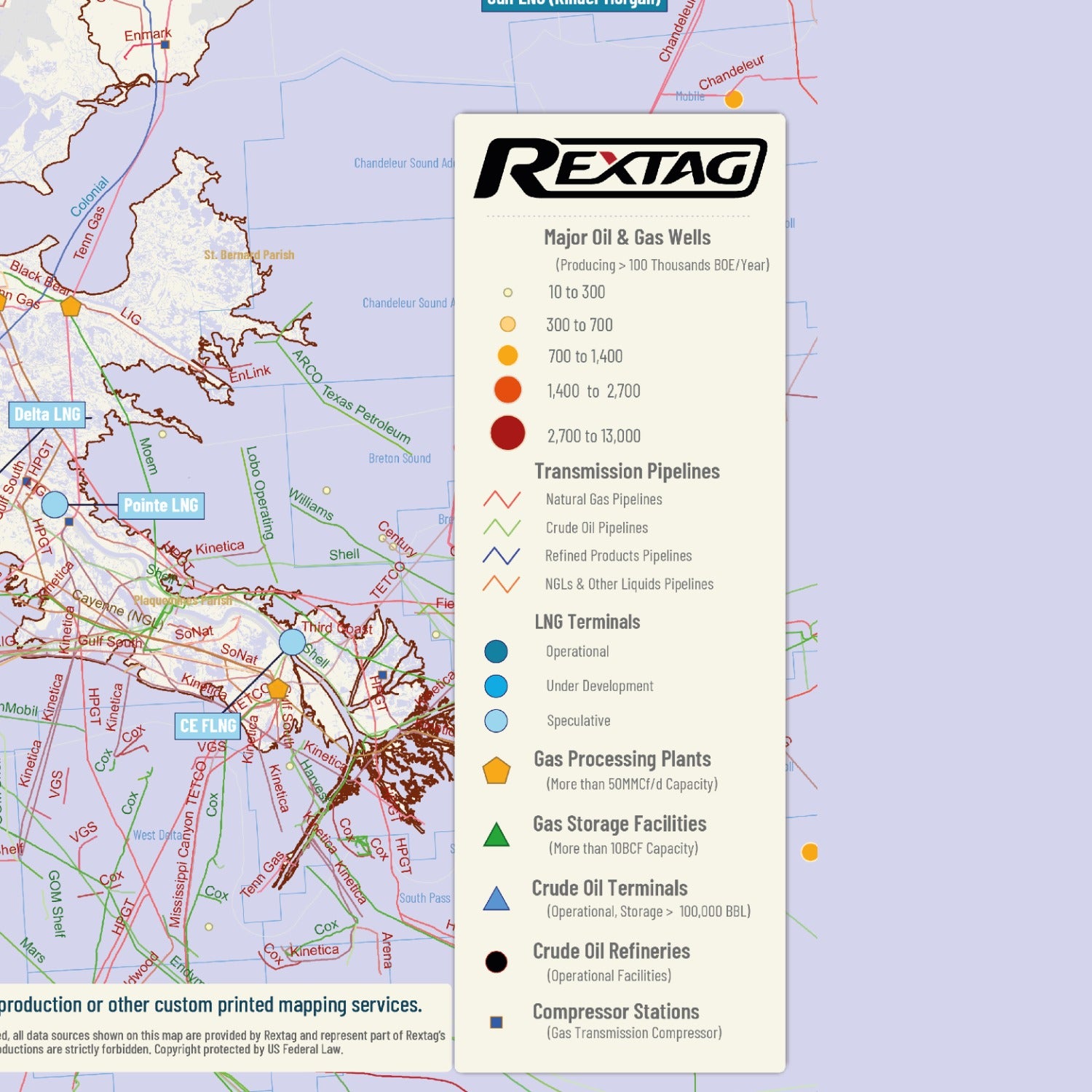The width and height of the screenshot is (1092, 1092).
Task: Click the Pointe LNG map label
Action: coord(161,505)
